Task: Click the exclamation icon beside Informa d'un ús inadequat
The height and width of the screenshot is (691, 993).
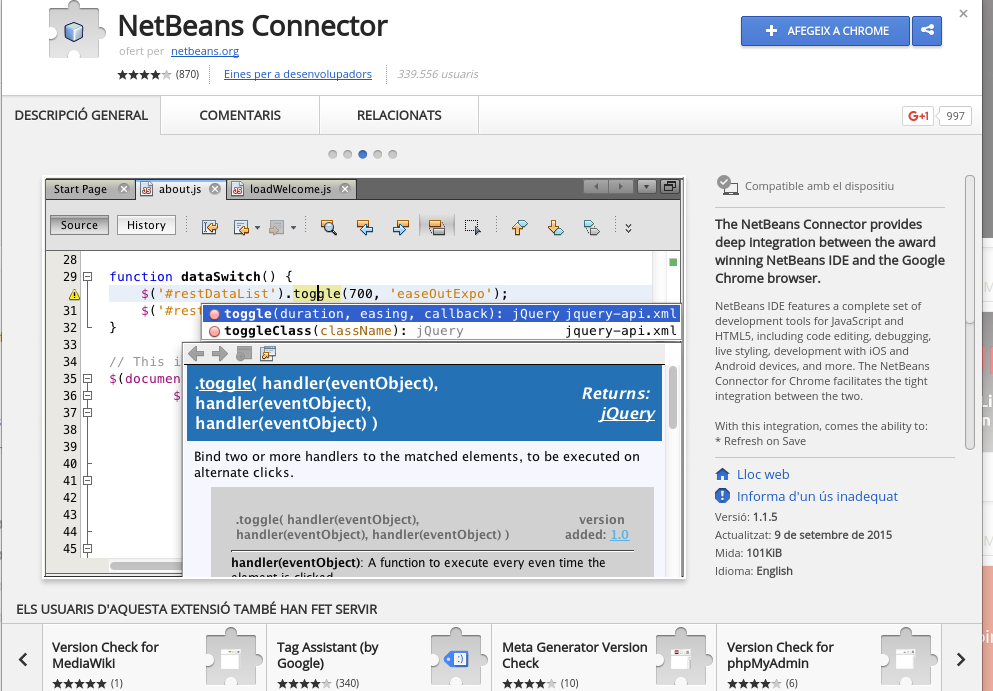Action: pos(722,496)
